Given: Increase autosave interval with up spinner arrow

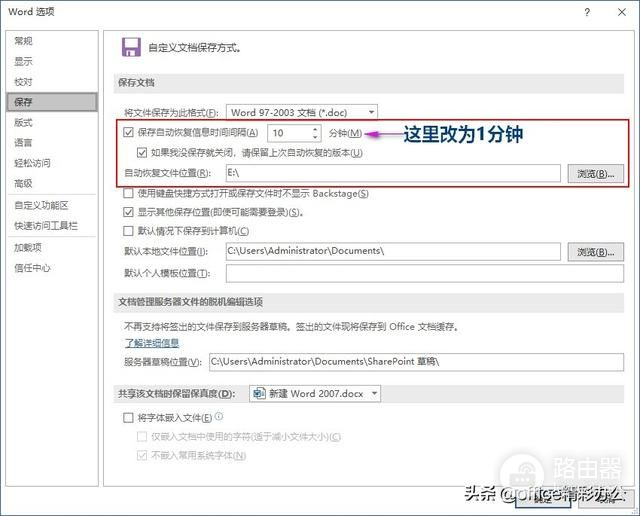Looking at the screenshot, I should pyautogui.click(x=315, y=129).
